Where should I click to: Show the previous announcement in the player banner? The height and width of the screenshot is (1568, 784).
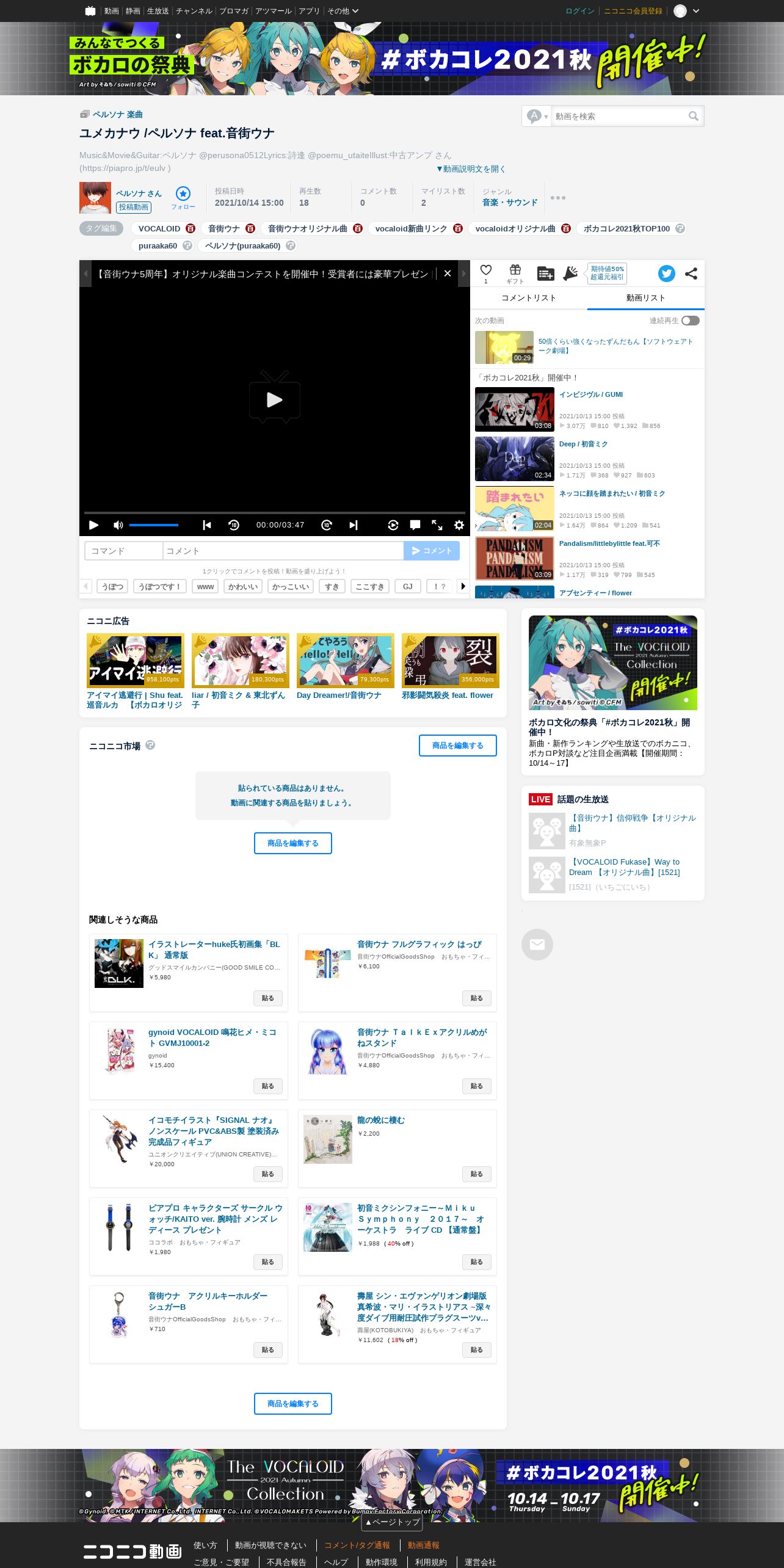tap(85, 274)
